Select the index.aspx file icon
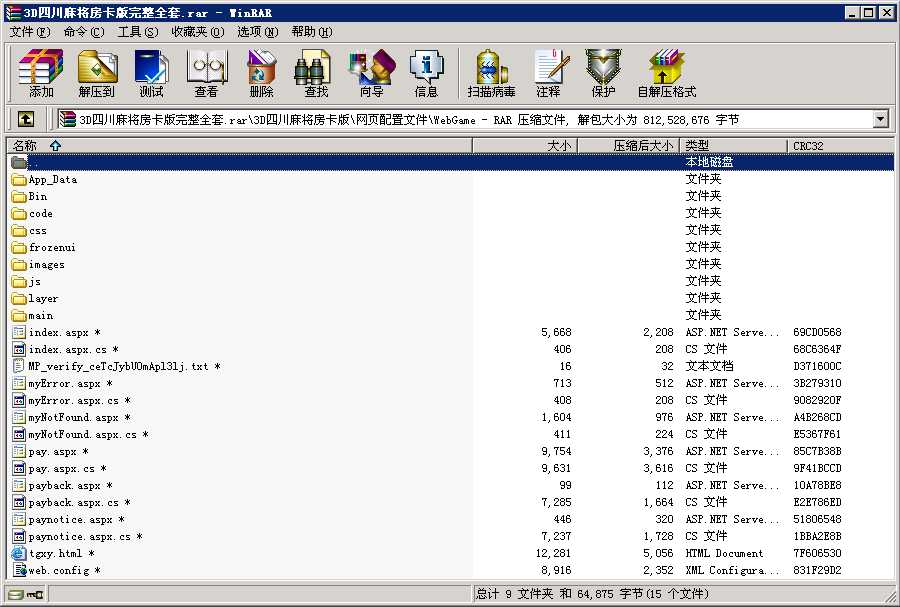This screenshot has height=607, width=900. pos(19,332)
